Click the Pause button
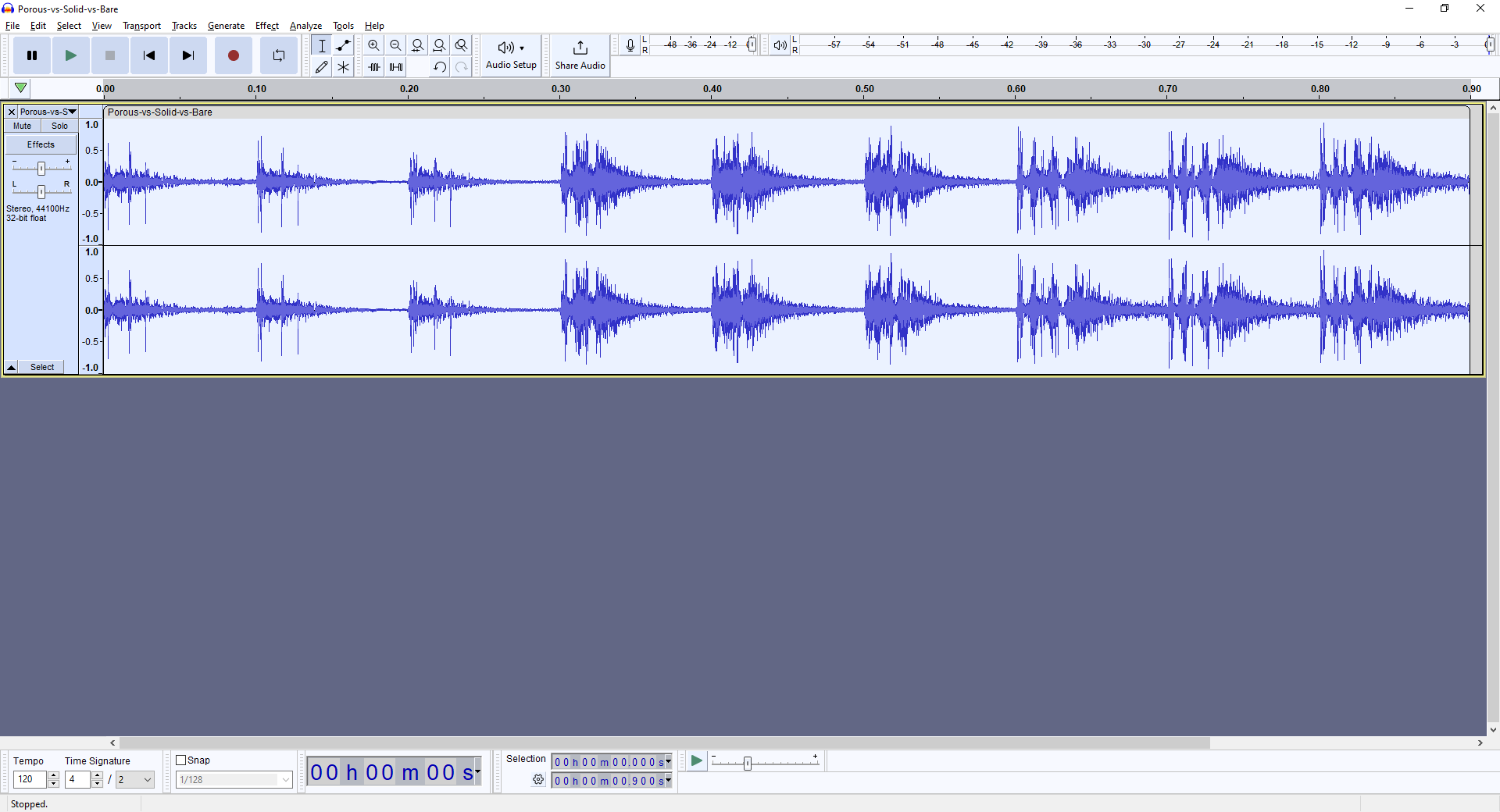This screenshot has height=812, width=1500. tap(32, 55)
